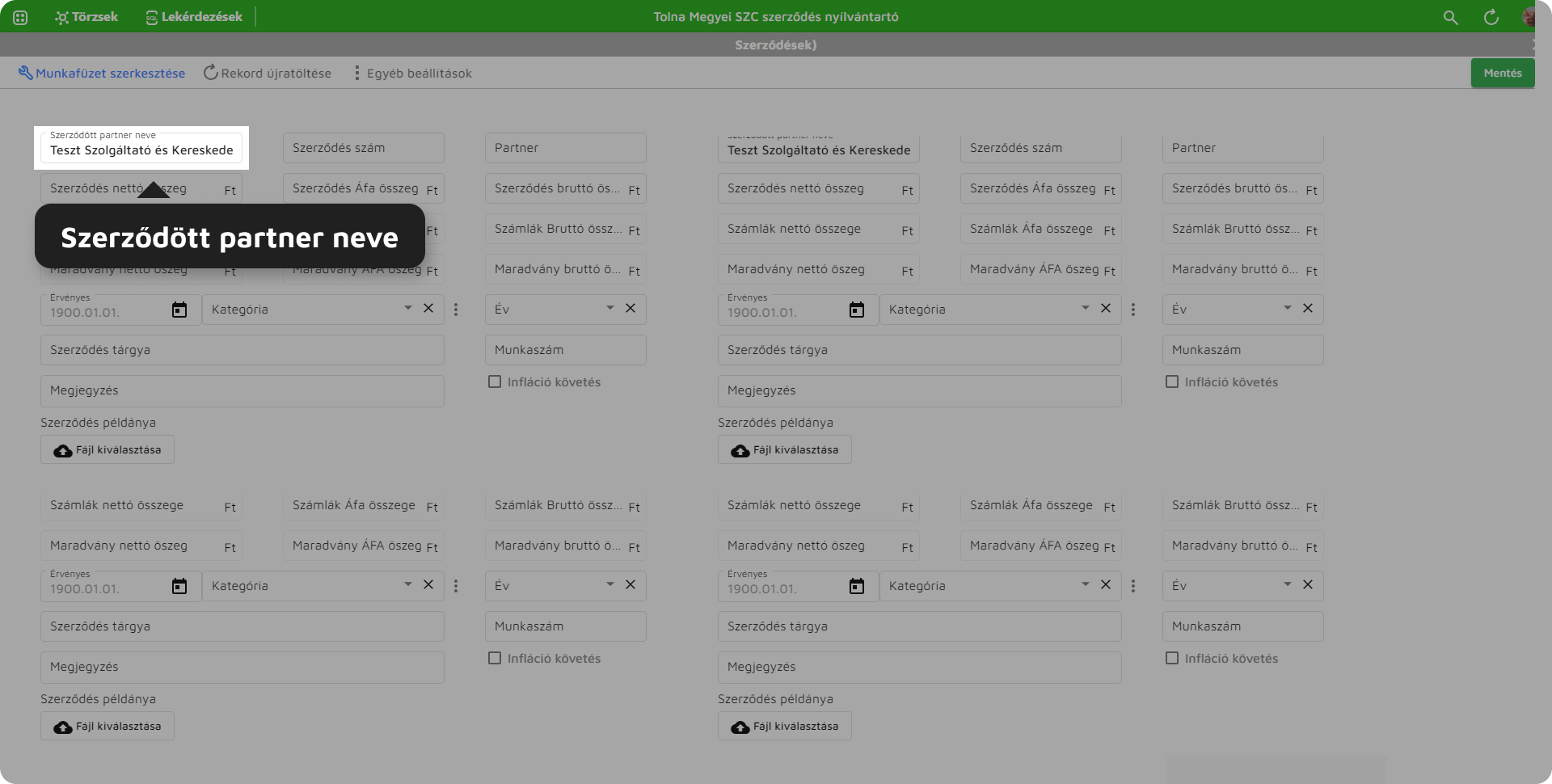
Task: Tick Infláció követés checkbox in bottom-right record
Action: [1172, 658]
